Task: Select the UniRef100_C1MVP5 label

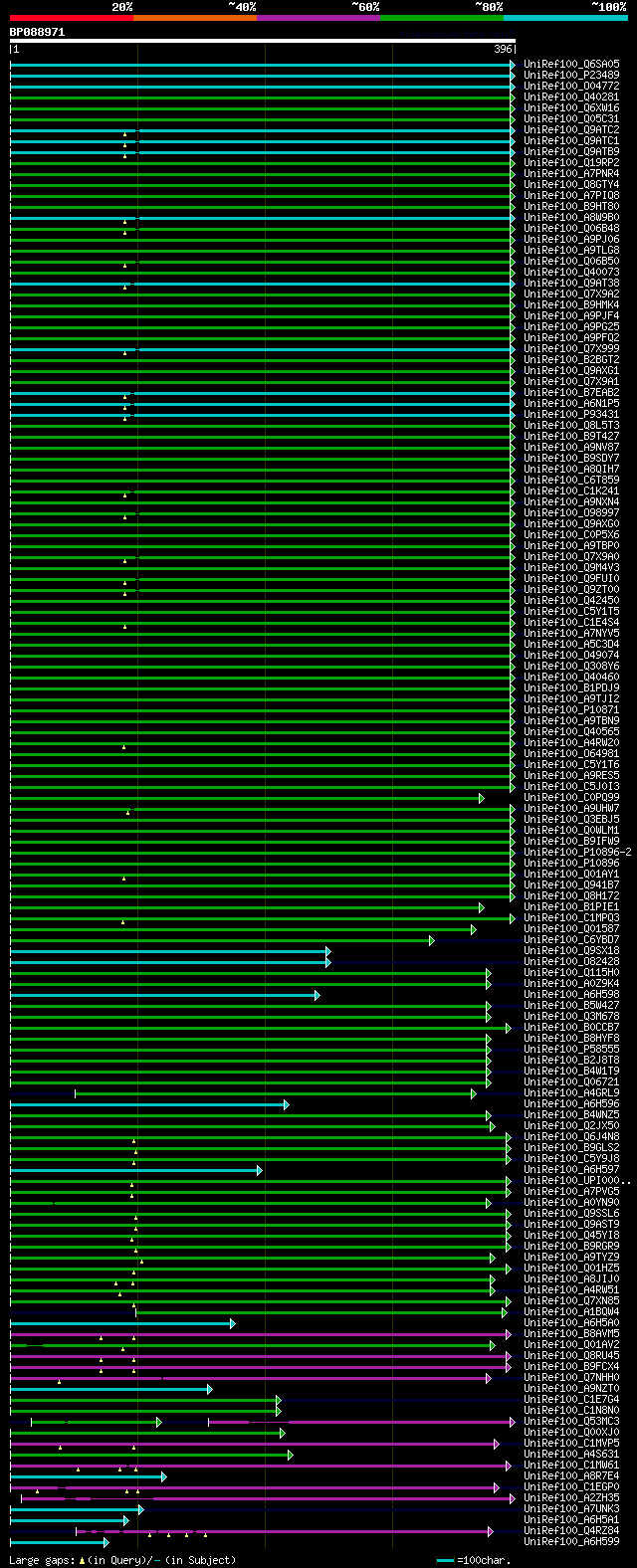Action: 571,1444
